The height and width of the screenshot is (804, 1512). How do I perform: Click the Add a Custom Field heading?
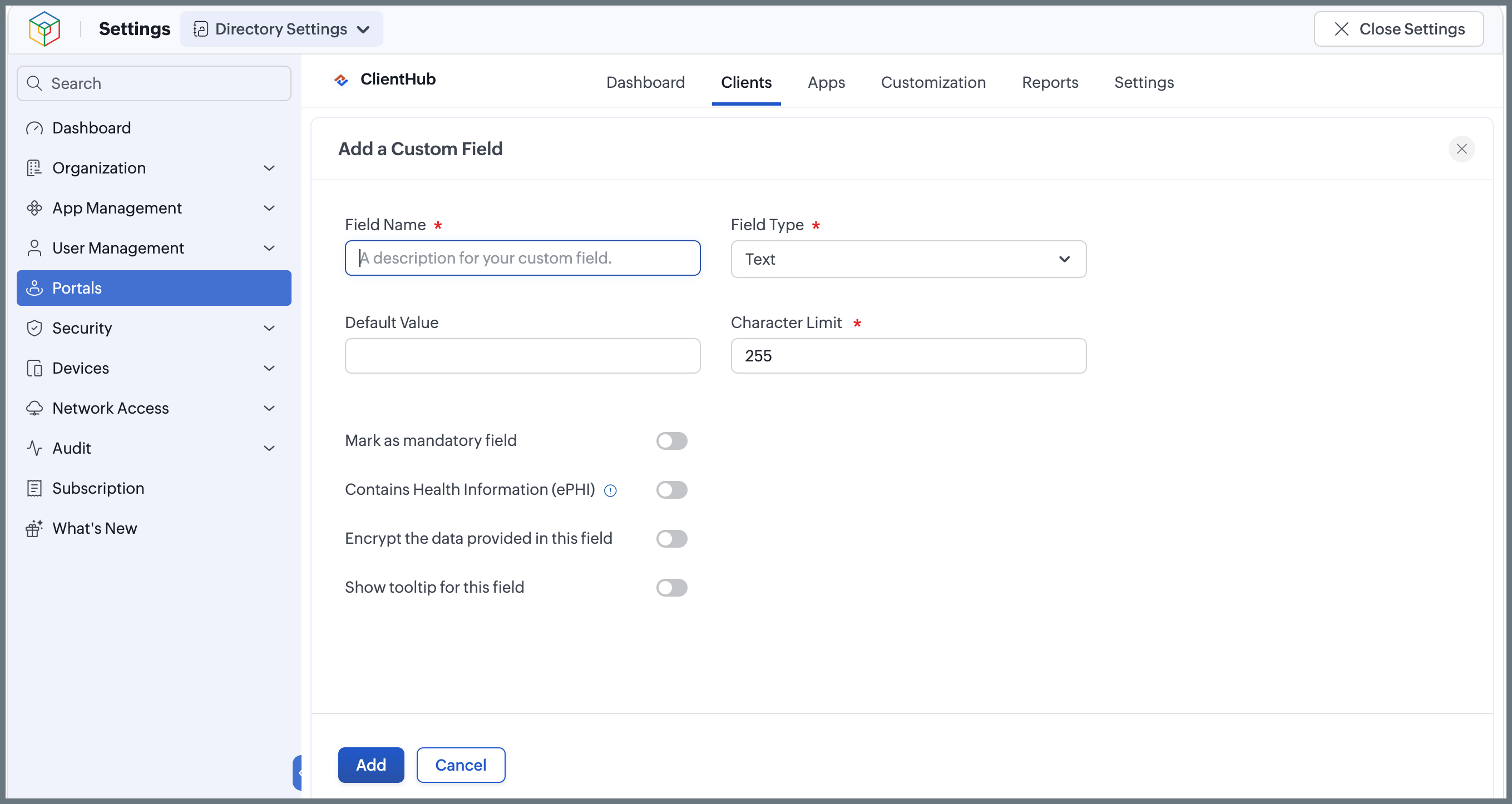(x=420, y=149)
